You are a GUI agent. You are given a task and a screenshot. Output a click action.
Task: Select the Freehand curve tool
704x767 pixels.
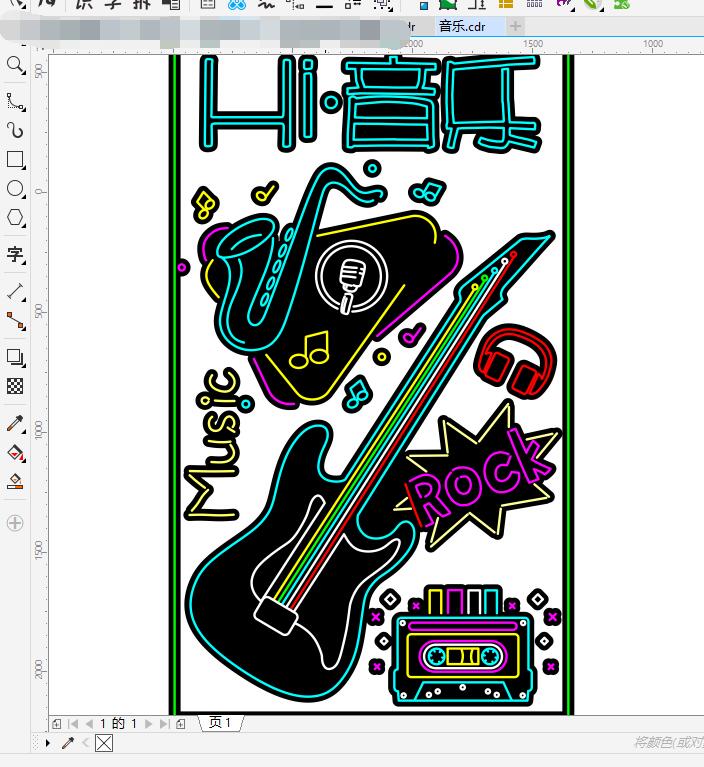[15, 101]
